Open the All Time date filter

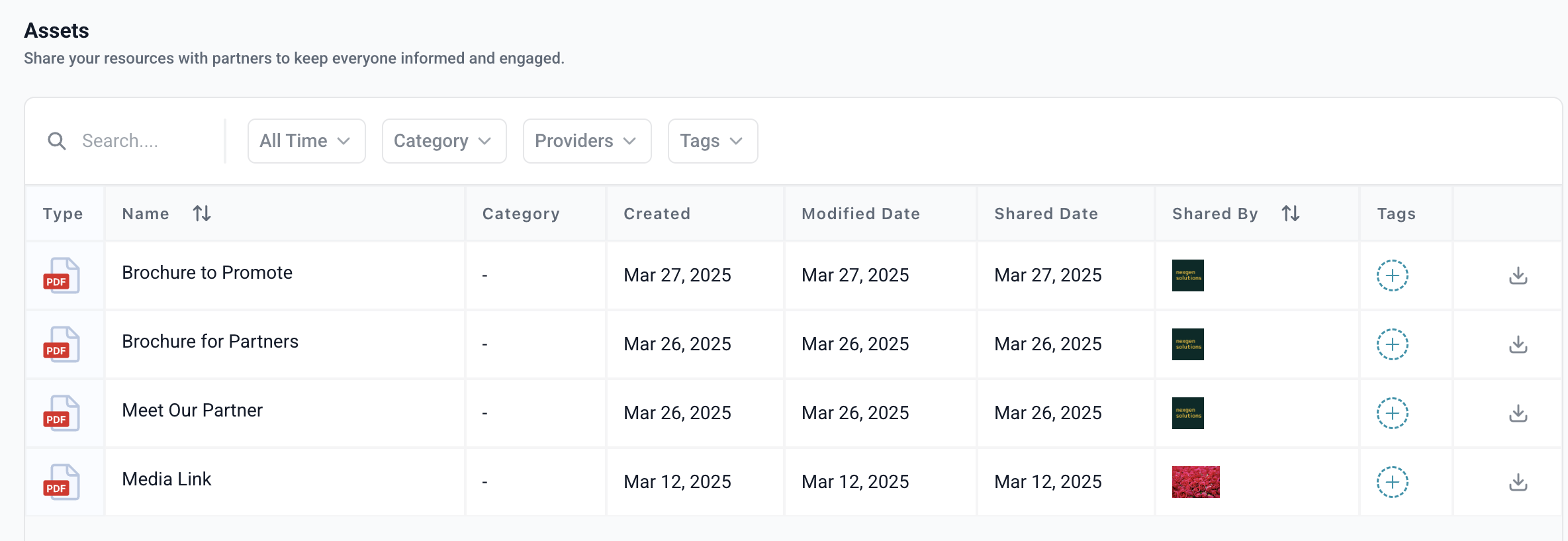(x=306, y=141)
